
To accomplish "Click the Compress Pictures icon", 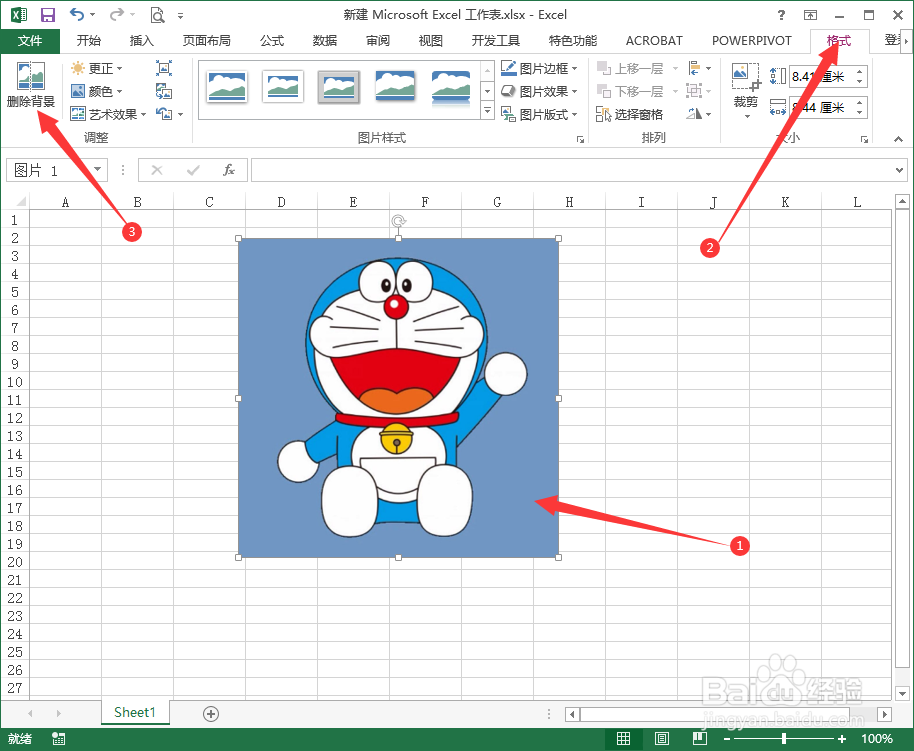I will [164, 68].
